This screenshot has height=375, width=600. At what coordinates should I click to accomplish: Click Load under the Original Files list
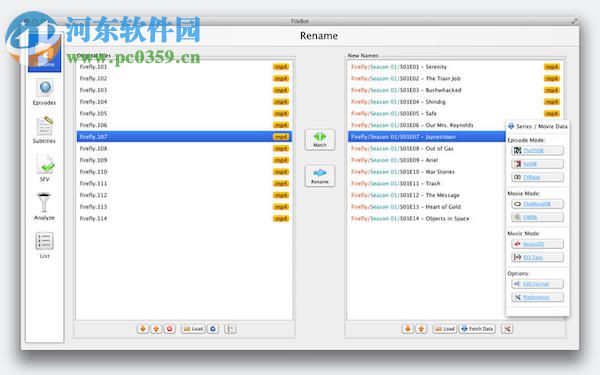(x=193, y=329)
